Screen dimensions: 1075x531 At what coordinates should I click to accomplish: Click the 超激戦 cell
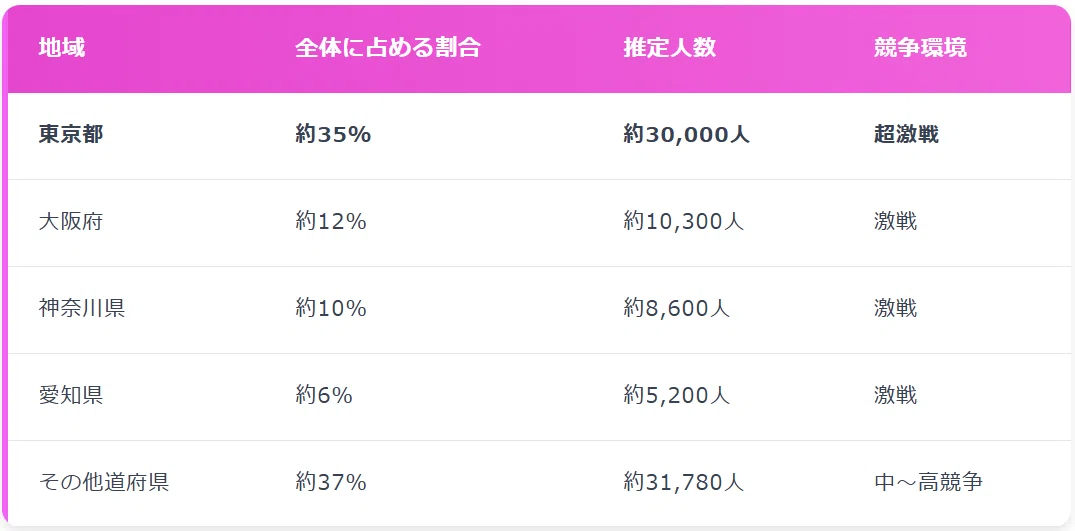click(x=906, y=135)
